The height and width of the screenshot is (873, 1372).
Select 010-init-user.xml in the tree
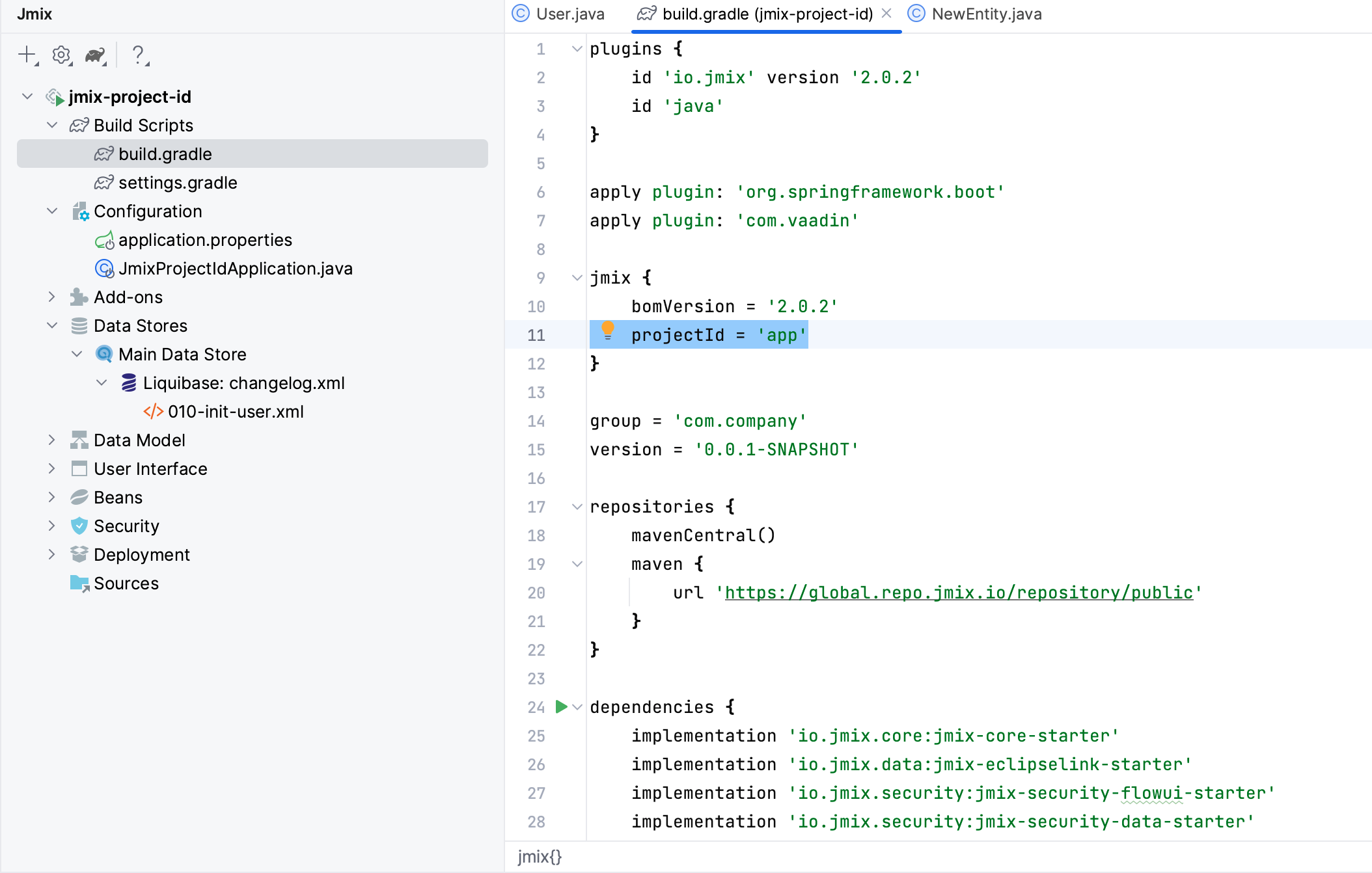point(236,412)
